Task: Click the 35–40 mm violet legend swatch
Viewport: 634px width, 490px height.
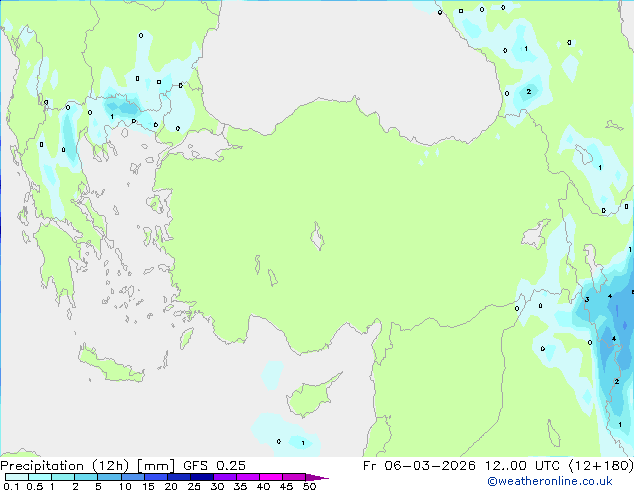Action: 247,477
